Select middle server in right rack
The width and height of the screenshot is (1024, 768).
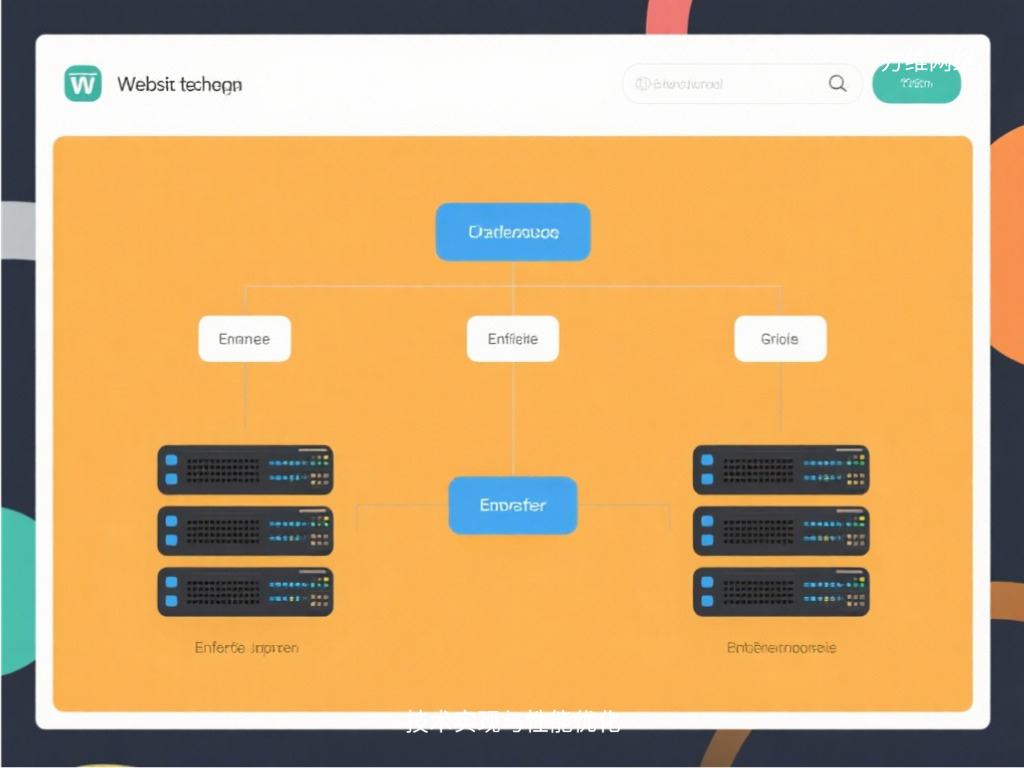pos(781,530)
